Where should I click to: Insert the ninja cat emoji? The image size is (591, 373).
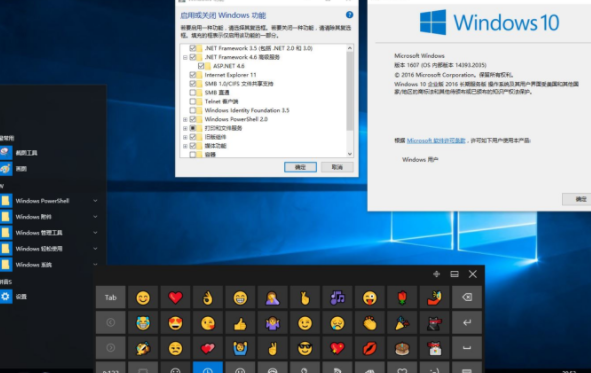435,323
